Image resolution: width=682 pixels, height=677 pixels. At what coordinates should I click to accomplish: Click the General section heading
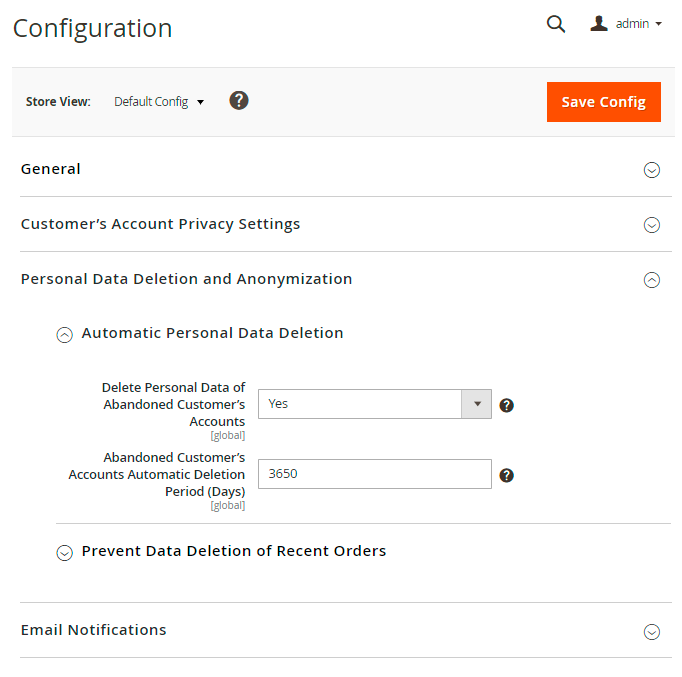point(51,169)
